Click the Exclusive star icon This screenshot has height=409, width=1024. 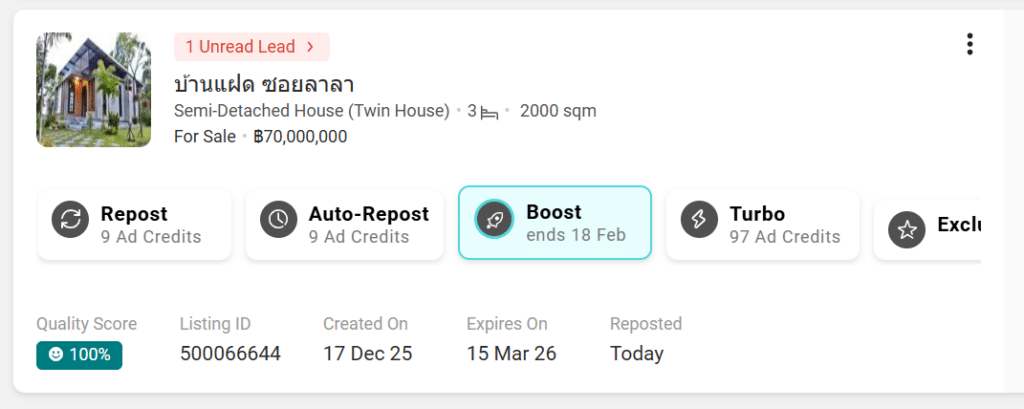(x=906, y=230)
